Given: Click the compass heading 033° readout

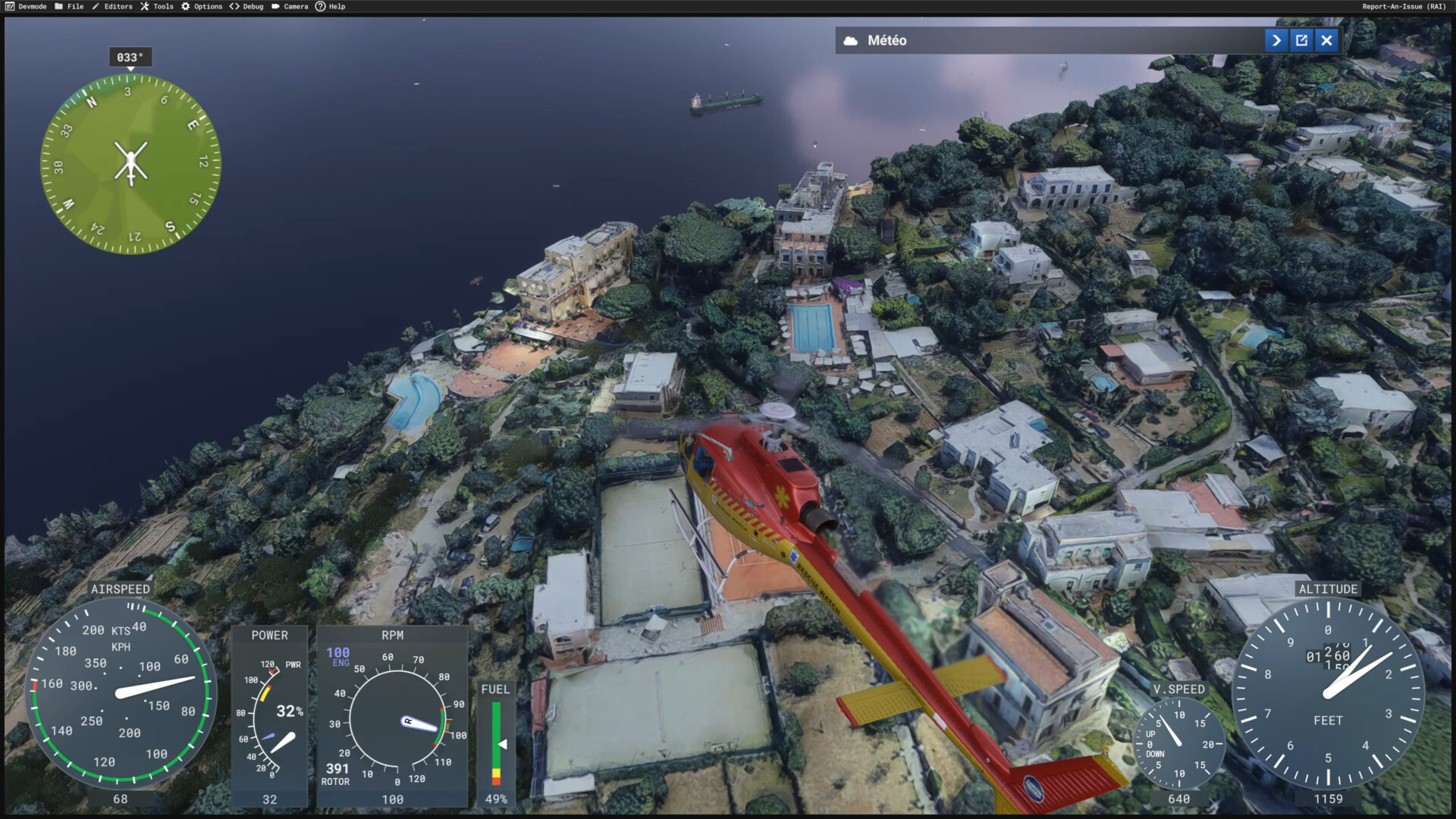Looking at the screenshot, I should click(130, 57).
